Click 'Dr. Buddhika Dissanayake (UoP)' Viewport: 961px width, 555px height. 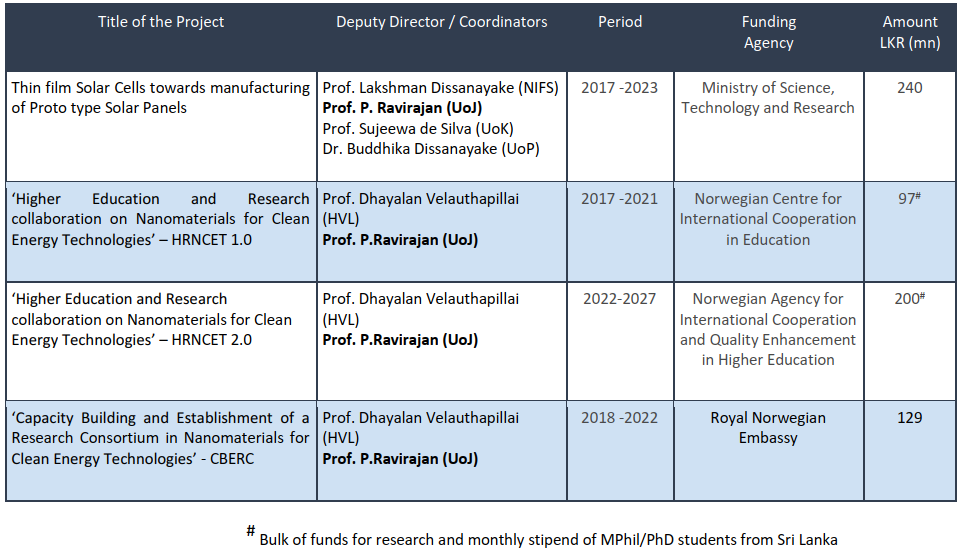(431, 149)
